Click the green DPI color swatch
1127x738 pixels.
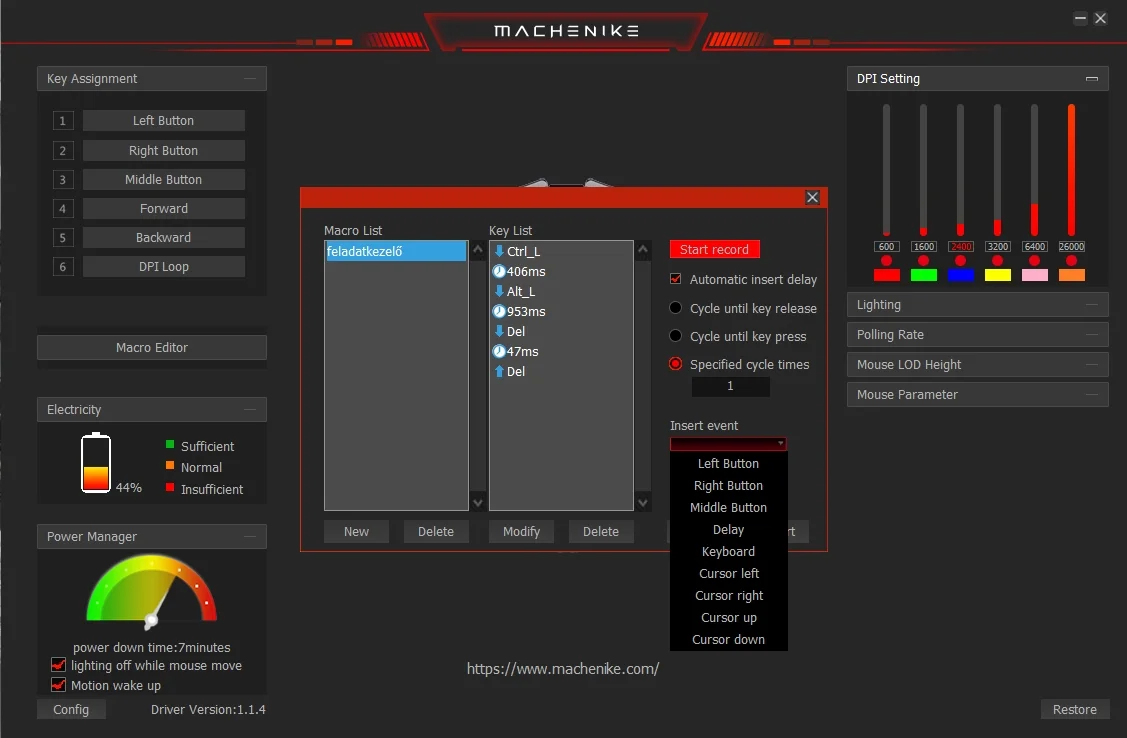pyautogui.click(x=924, y=275)
